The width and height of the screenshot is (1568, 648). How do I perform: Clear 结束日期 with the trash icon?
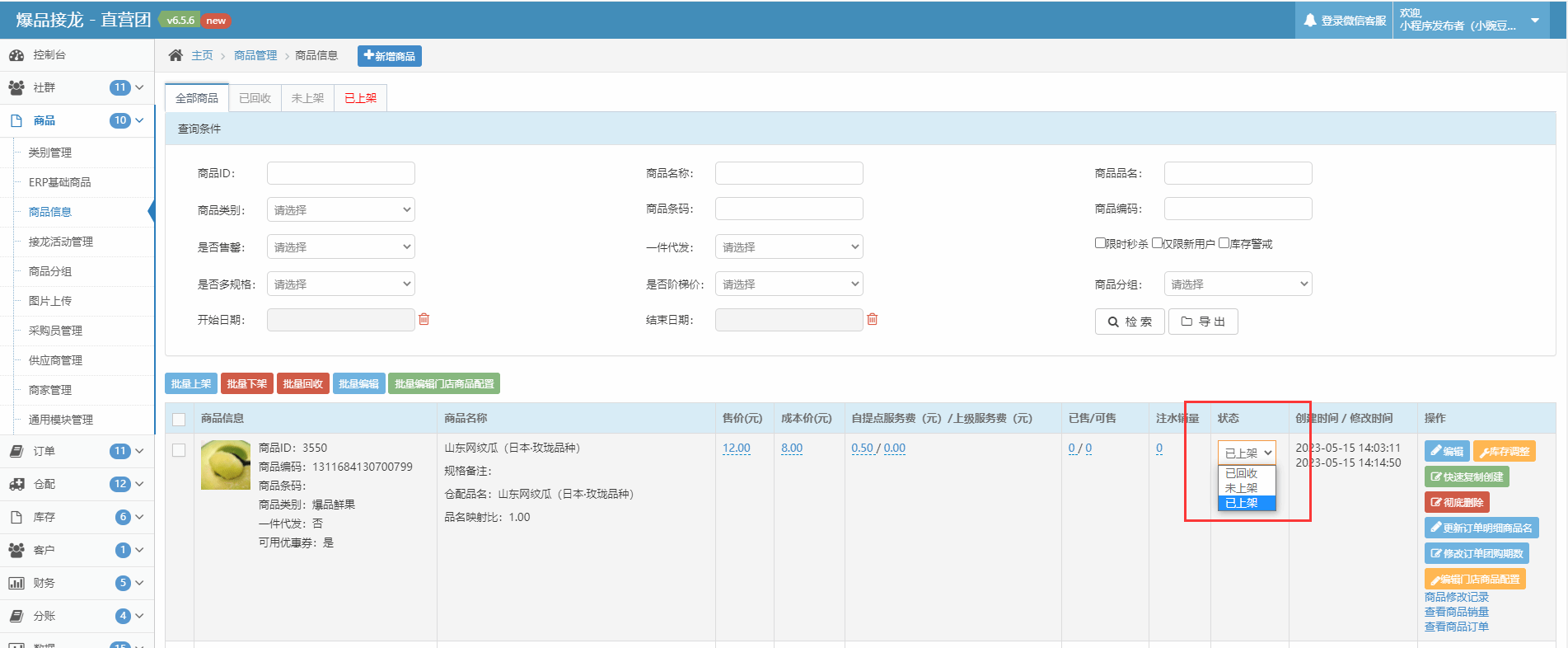coord(873,319)
